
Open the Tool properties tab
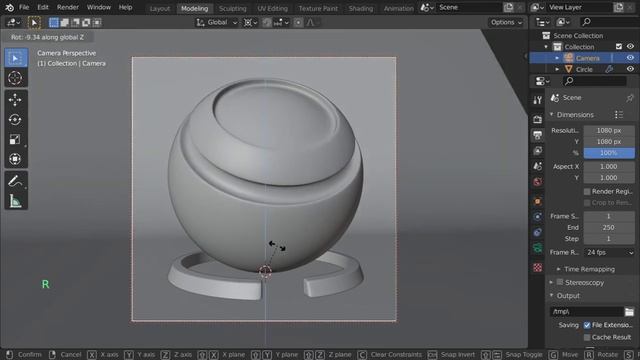tap(538, 100)
